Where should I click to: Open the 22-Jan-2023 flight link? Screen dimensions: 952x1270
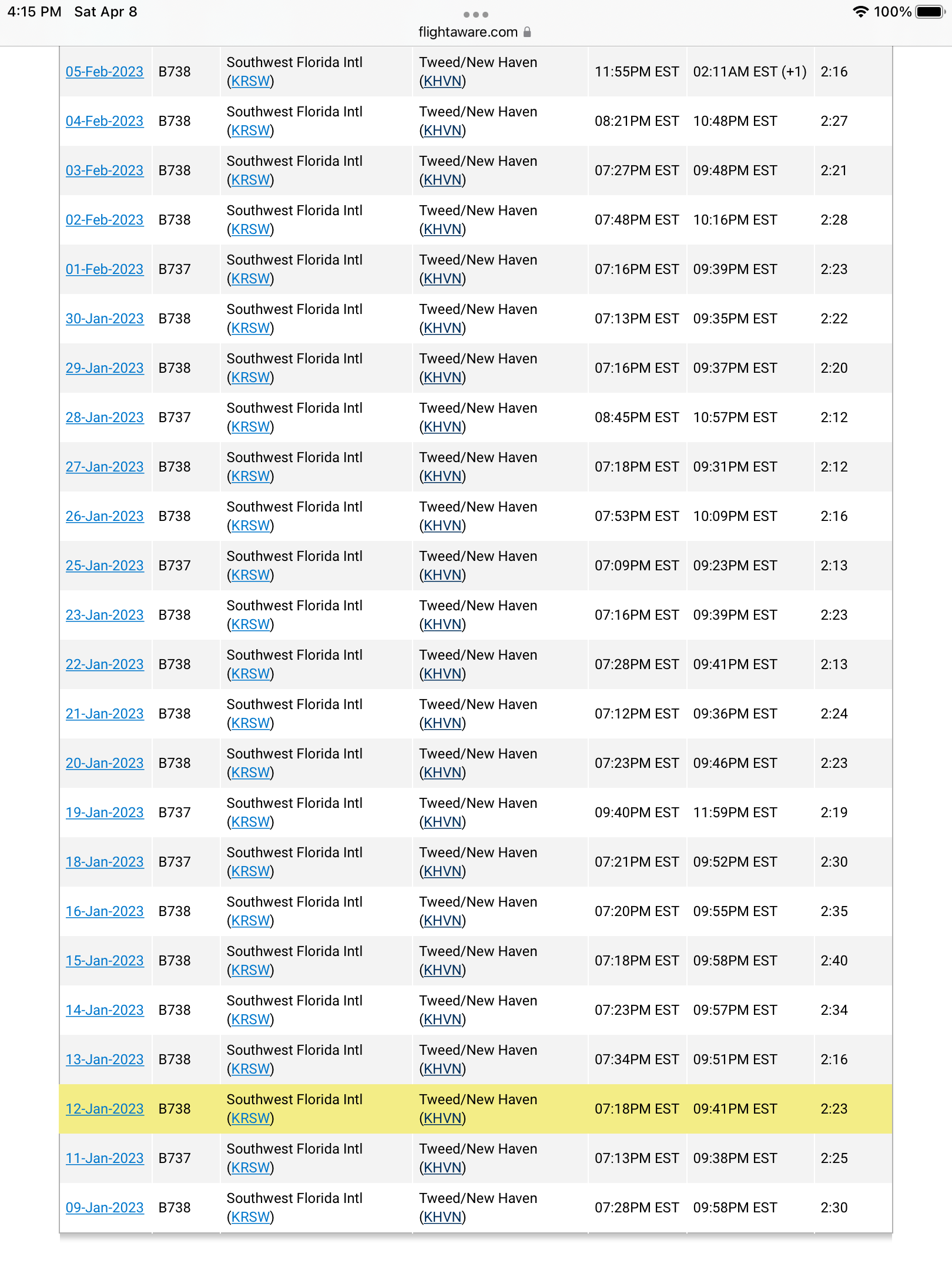click(x=105, y=664)
